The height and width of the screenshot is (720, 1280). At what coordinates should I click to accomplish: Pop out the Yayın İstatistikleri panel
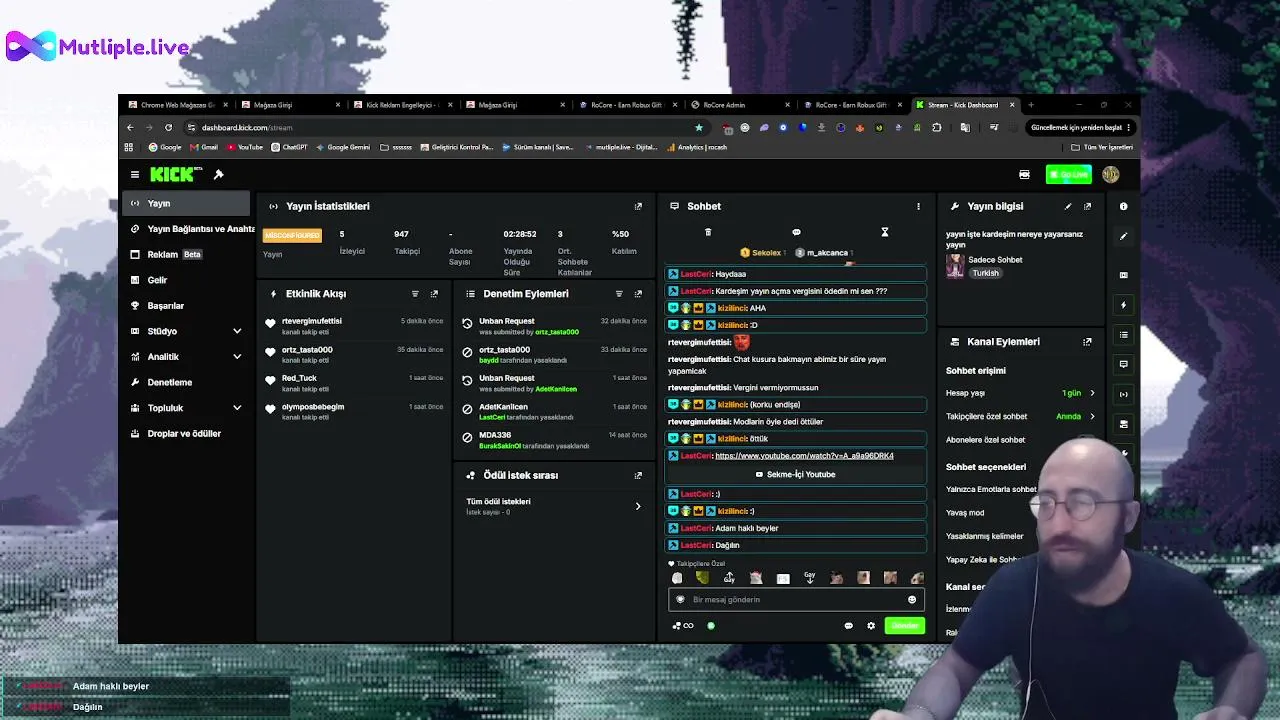(x=638, y=206)
